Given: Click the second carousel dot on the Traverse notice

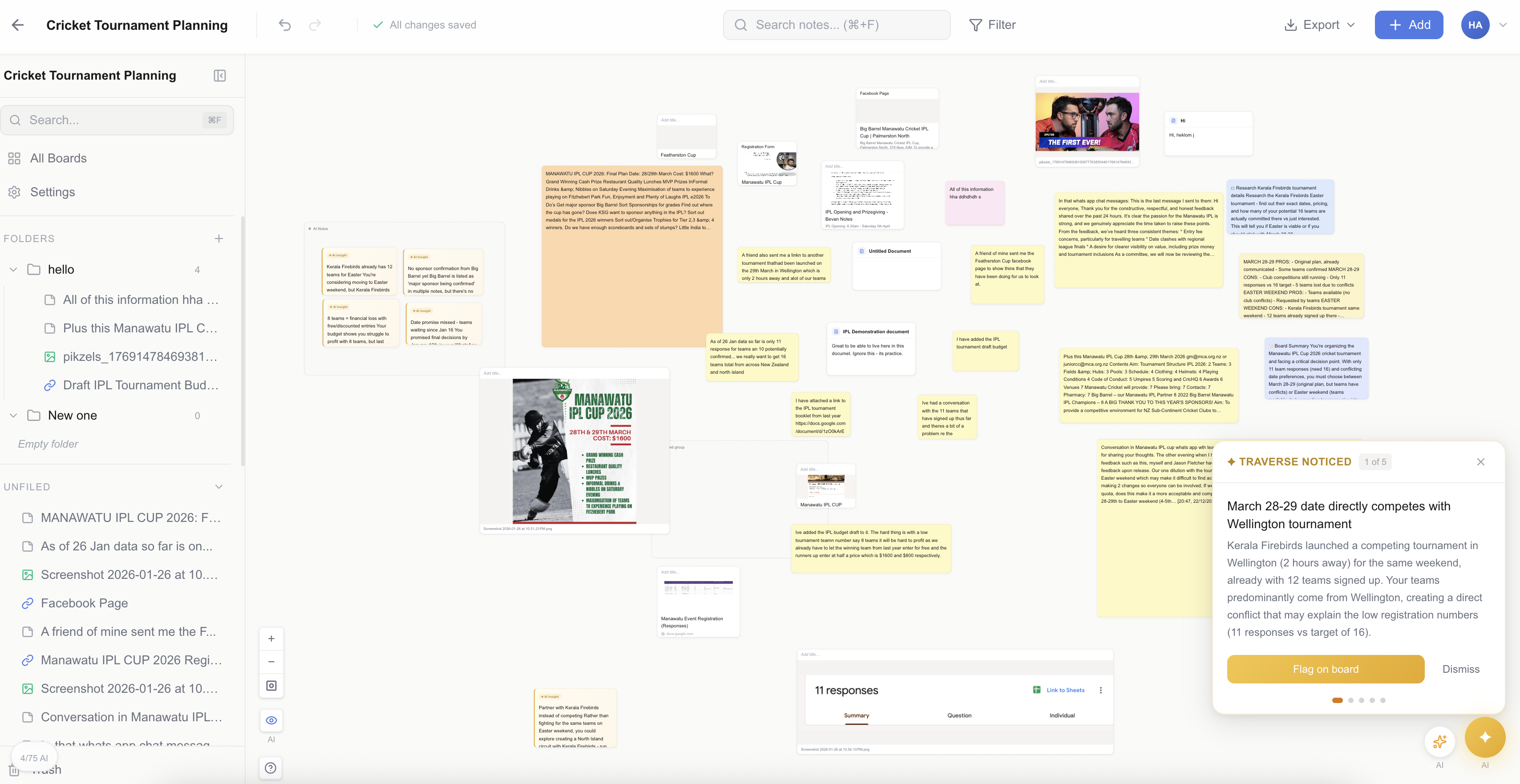Looking at the screenshot, I should (x=1351, y=700).
